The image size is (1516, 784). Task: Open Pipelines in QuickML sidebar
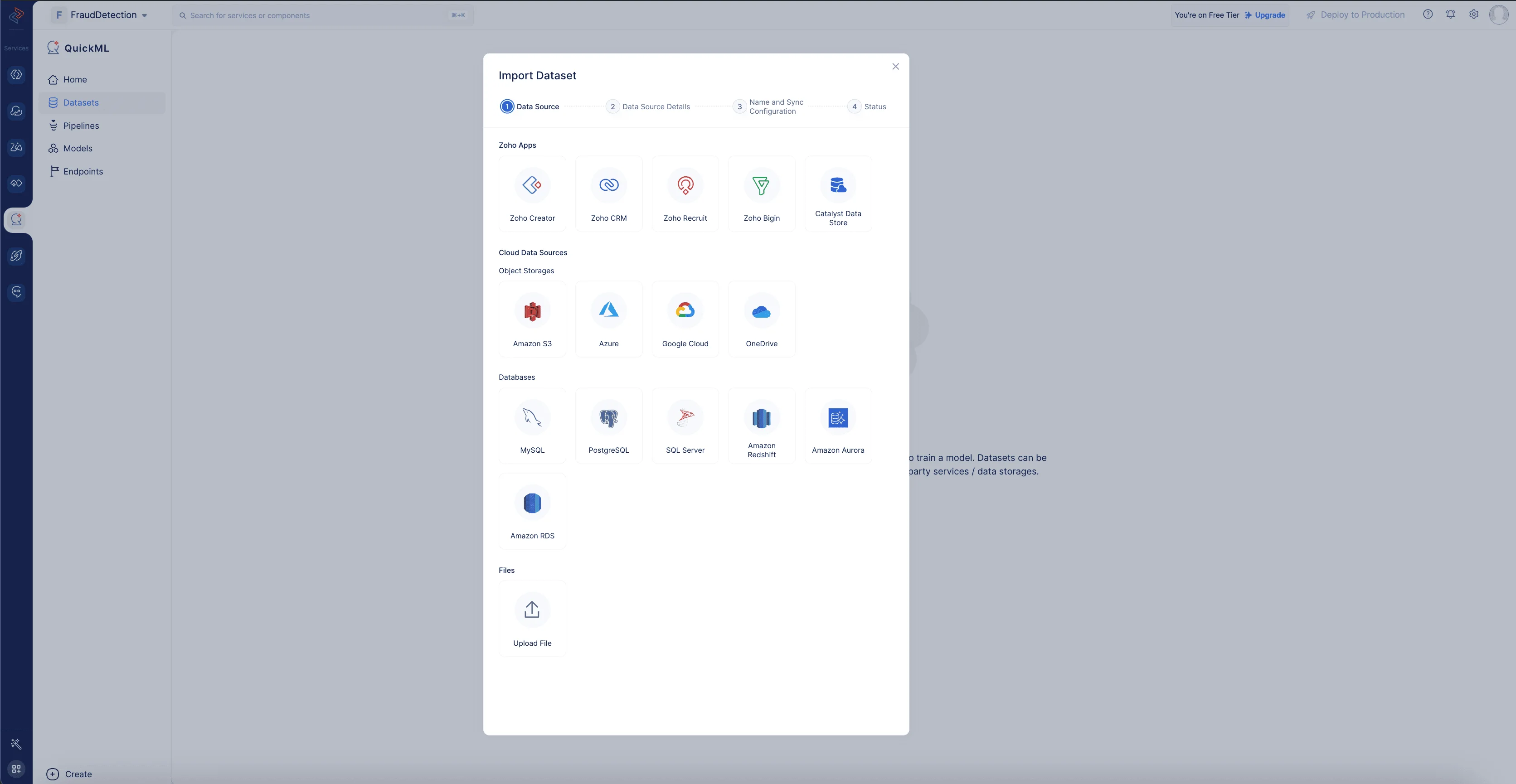coord(81,125)
